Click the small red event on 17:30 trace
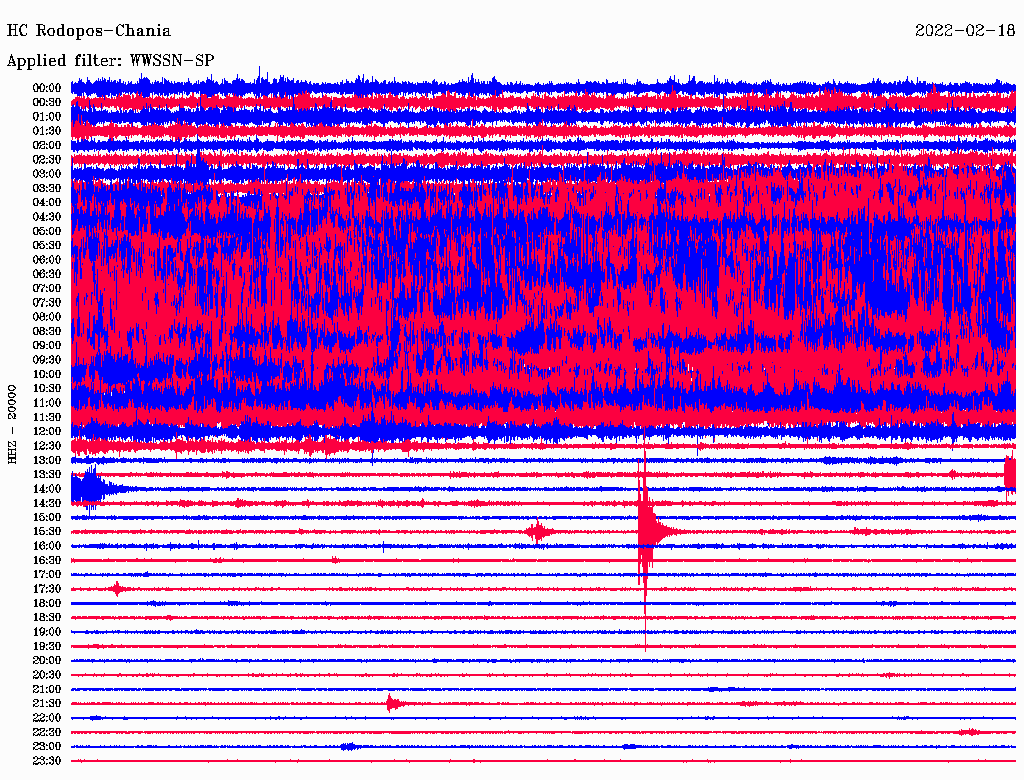The width and height of the screenshot is (1024, 780). [x=117, y=589]
